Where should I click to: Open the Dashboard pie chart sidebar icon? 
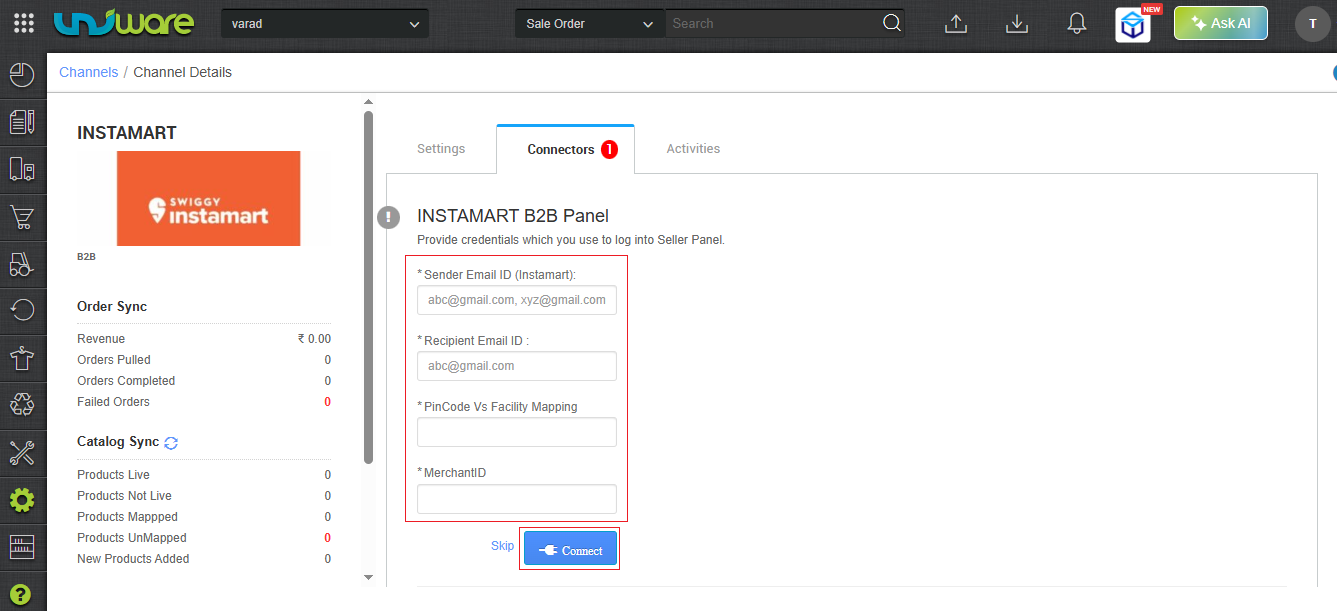[22, 74]
